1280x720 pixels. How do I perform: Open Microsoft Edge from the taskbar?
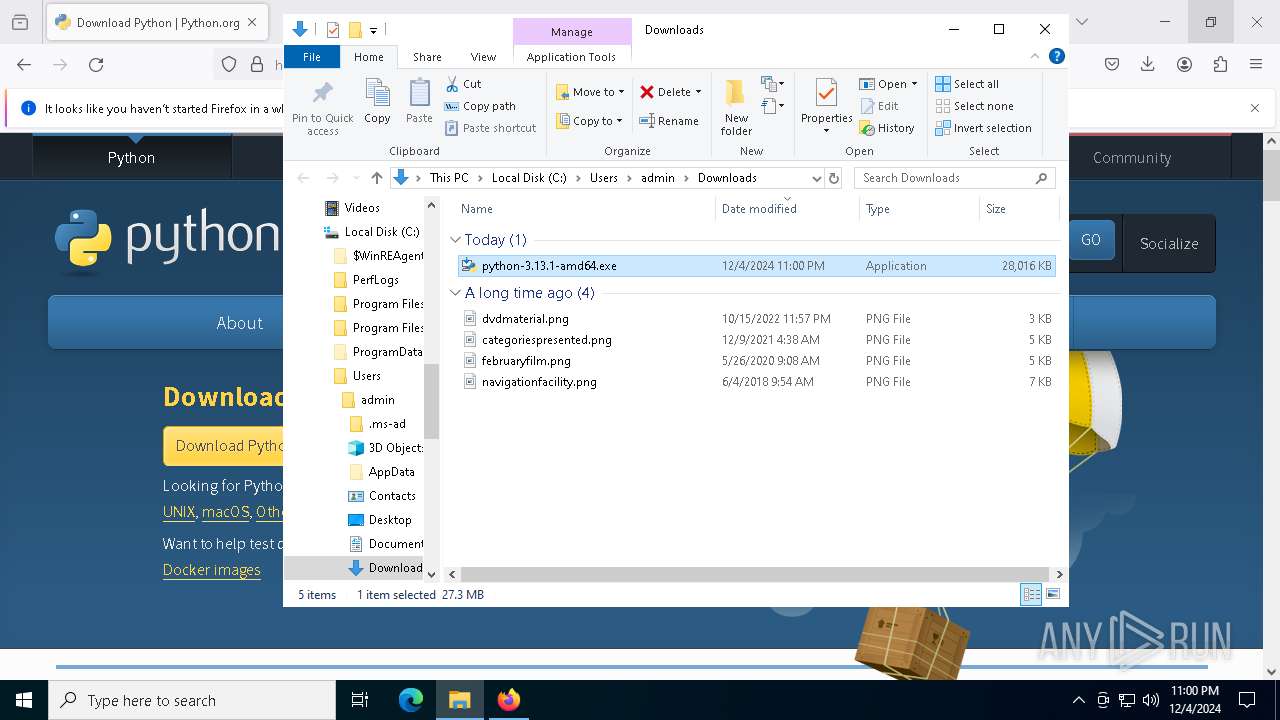click(x=411, y=700)
